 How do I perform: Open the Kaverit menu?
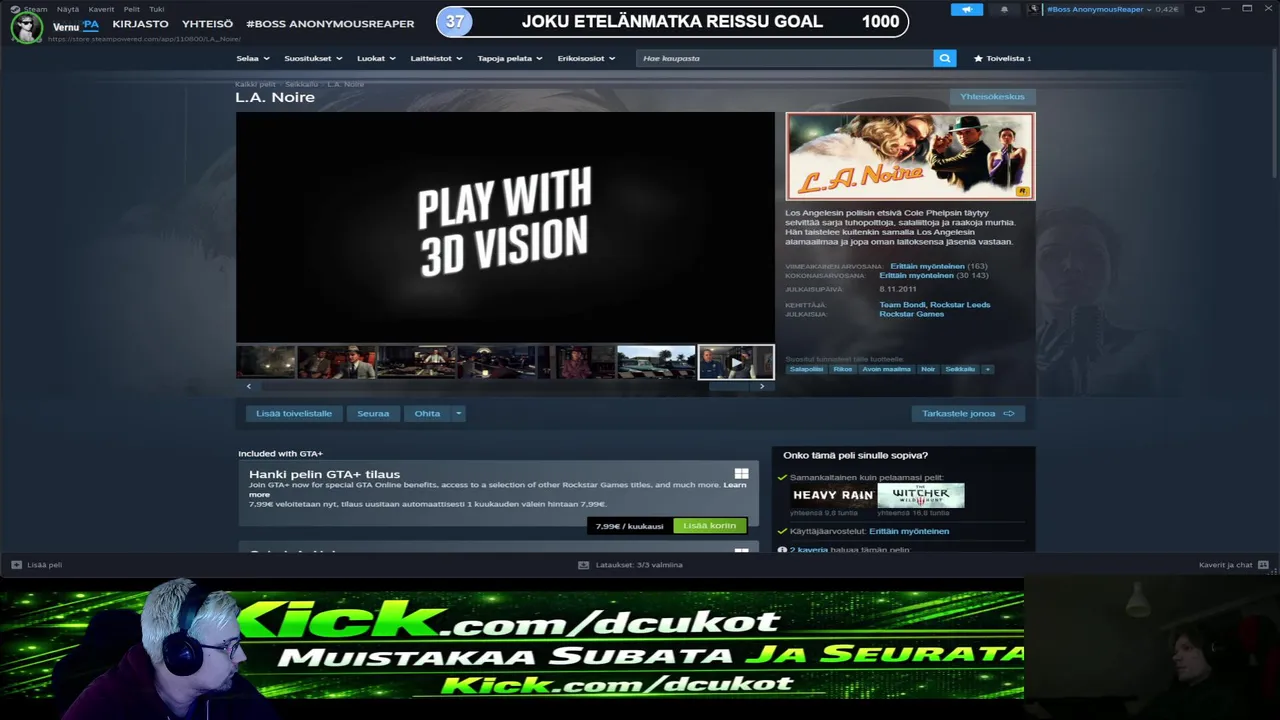pyautogui.click(x=101, y=9)
